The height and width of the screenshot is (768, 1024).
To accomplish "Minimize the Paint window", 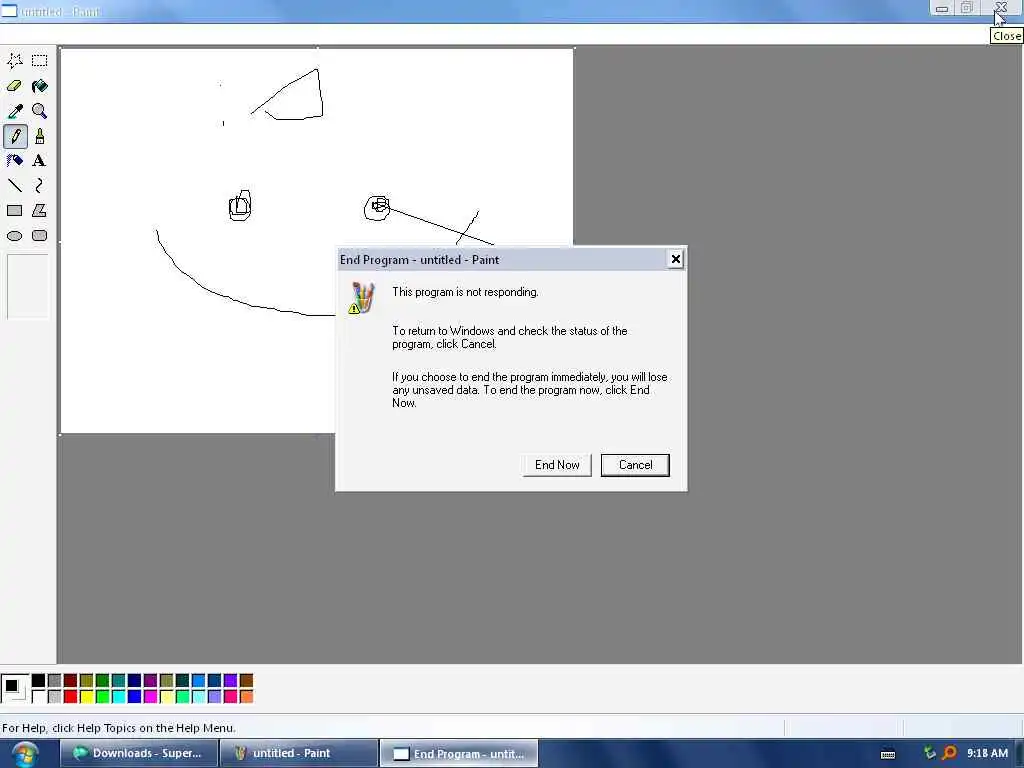I will [942, 8].
